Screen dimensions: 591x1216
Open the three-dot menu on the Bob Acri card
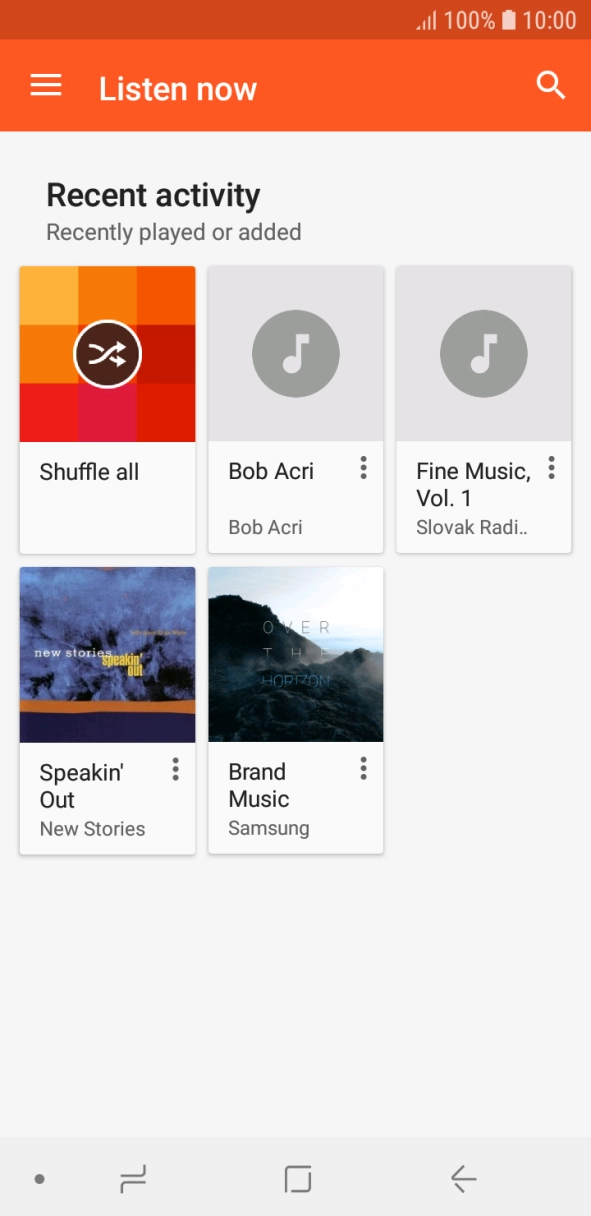363,467
